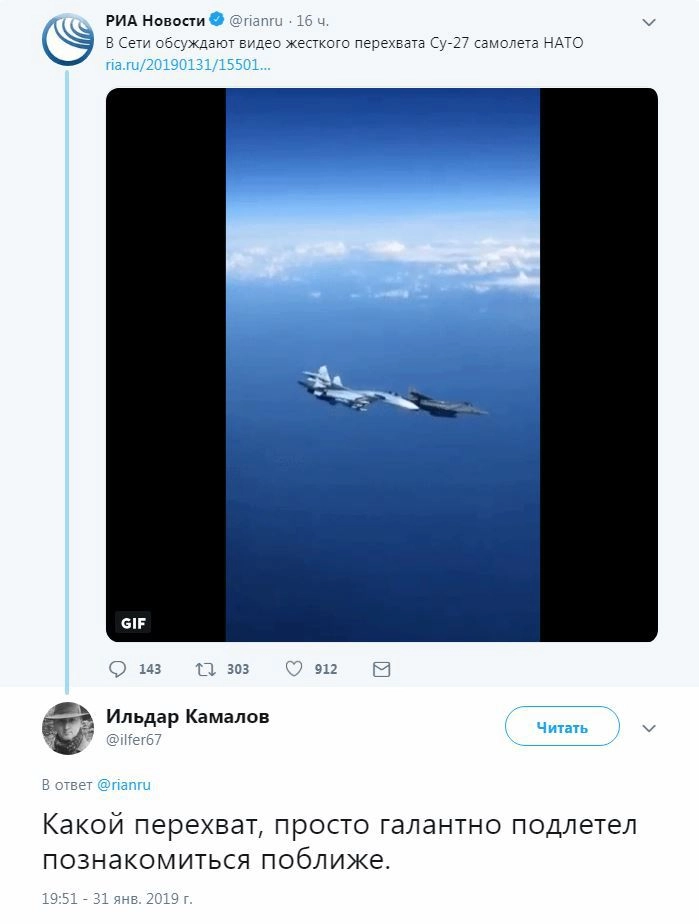Image resolution: width=699 pixels, height=924 pixels.
Task: Open the chevron menu beside Читать
Action: [x=649, y=727]
